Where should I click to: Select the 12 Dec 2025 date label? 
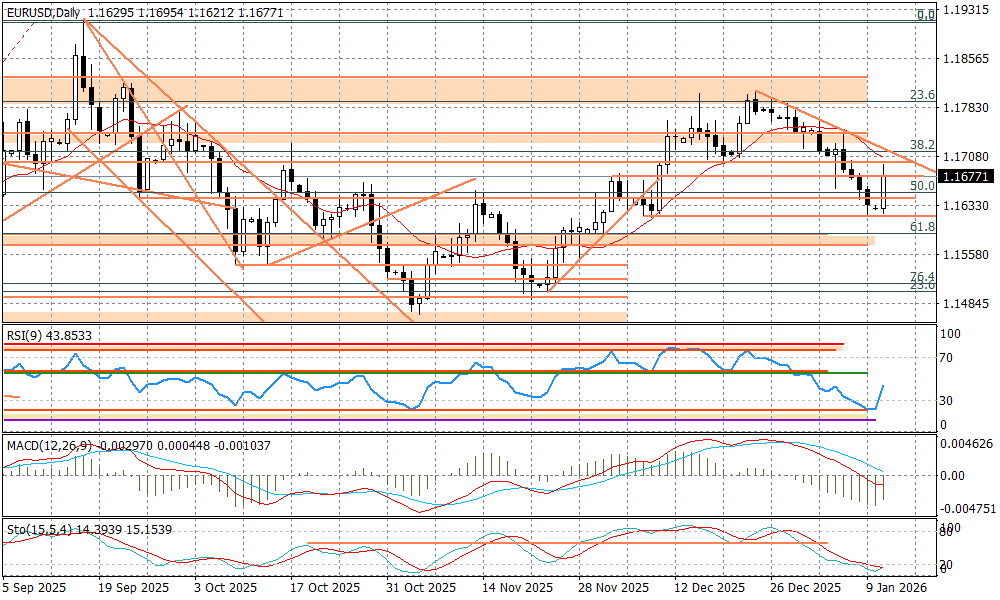tap(708, 588)
